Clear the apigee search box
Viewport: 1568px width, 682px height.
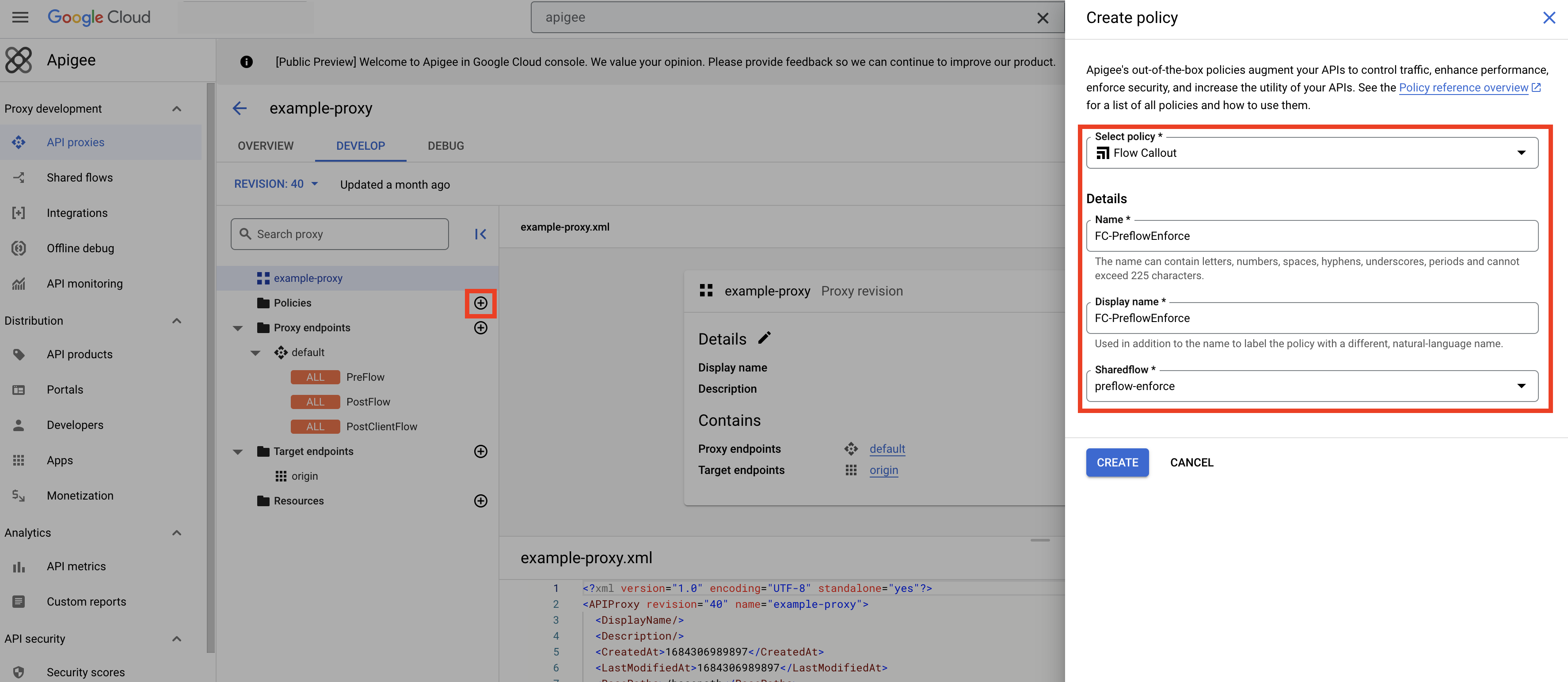(x=1042, y=18)
